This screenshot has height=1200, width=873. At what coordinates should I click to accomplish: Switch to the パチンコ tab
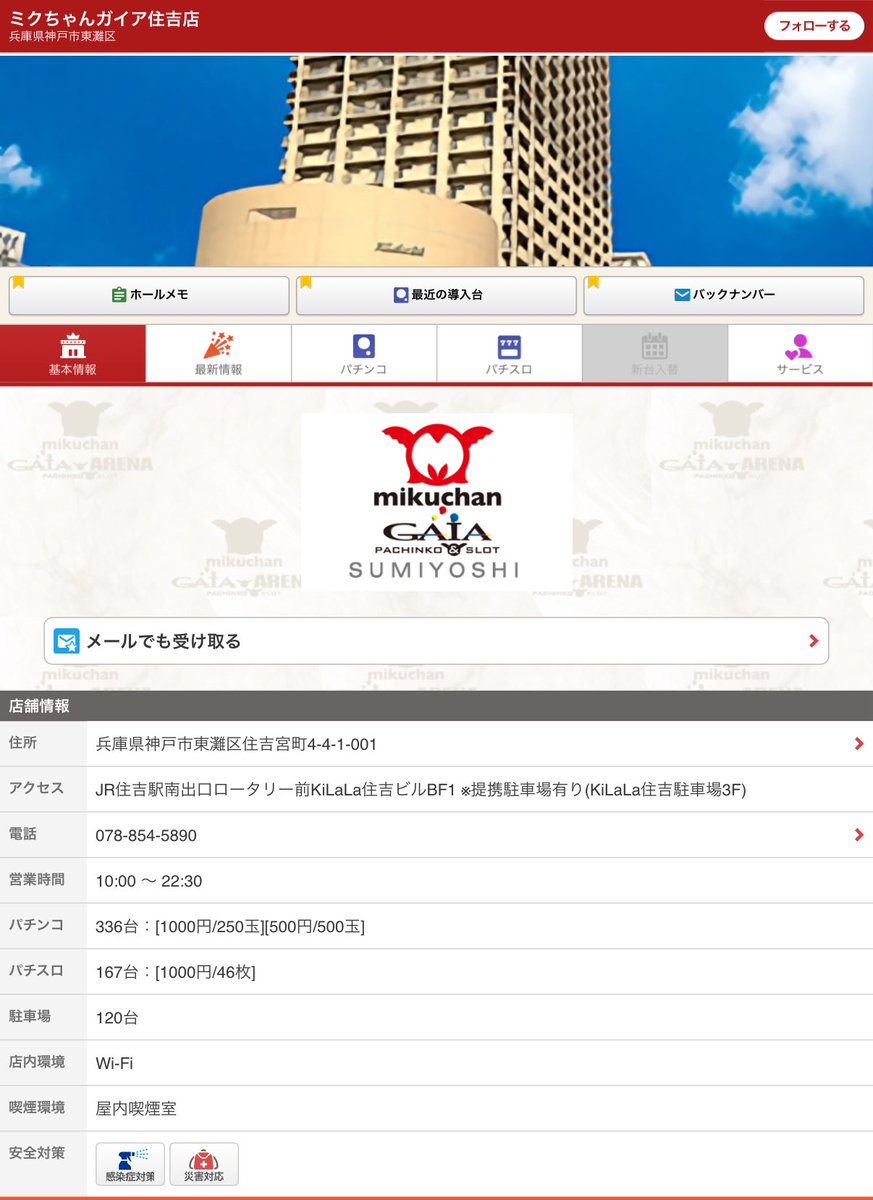pos(364,353)
